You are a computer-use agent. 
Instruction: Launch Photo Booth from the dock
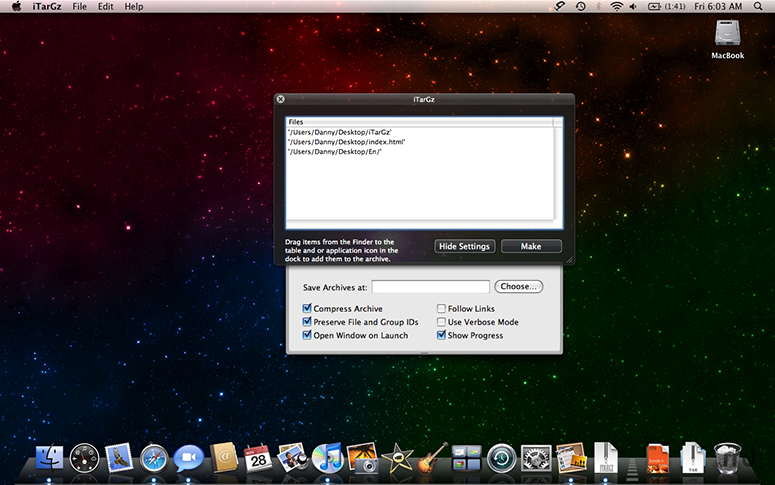(x=362, y=458)
